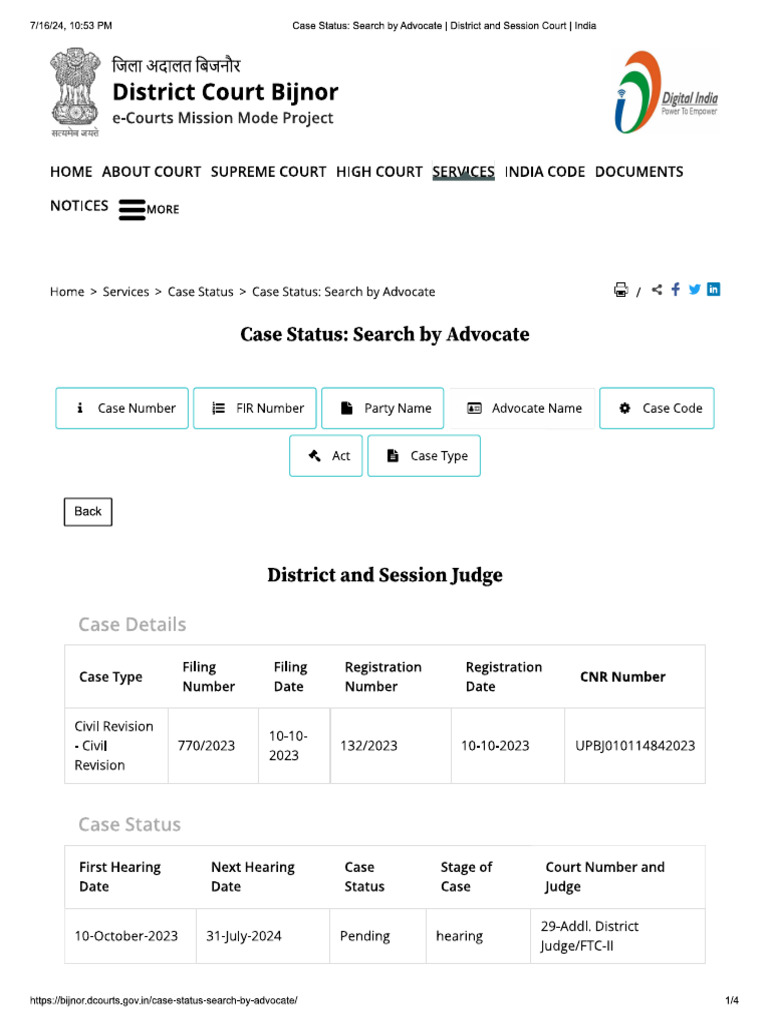Switch to the Act search tab

point(326,456)
